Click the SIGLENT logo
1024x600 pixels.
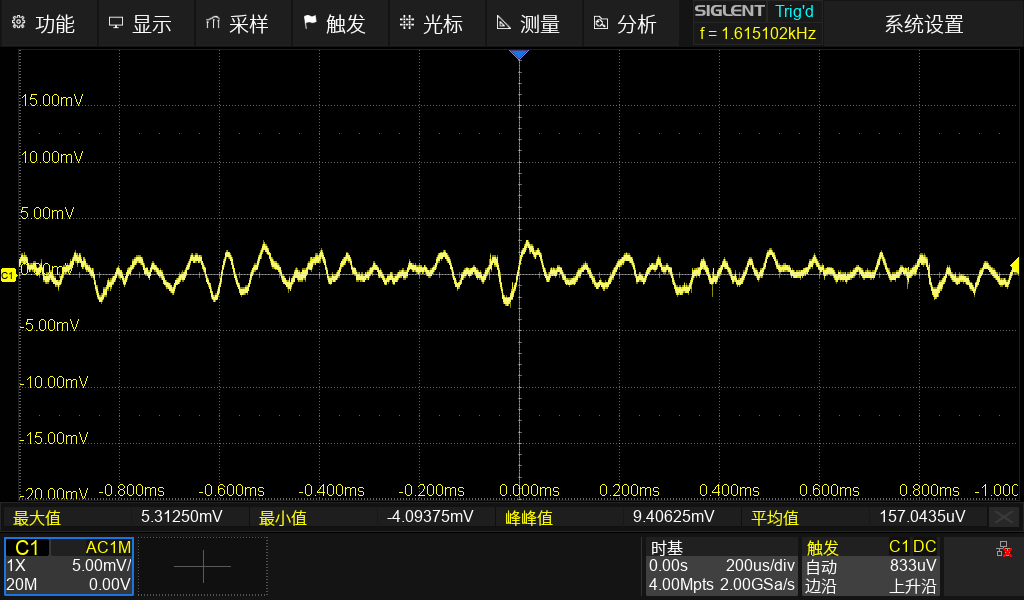point(729,11)
